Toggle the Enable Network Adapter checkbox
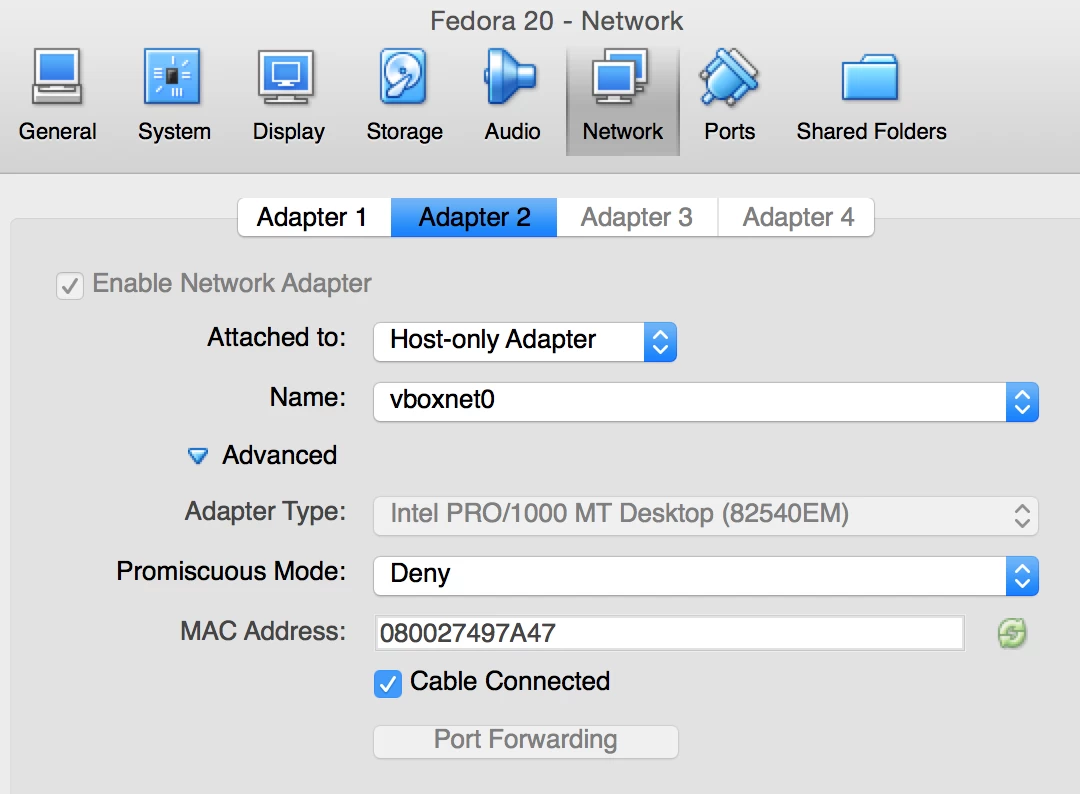Viewport: 1080px width, 794px height. [x=70, y=285]
